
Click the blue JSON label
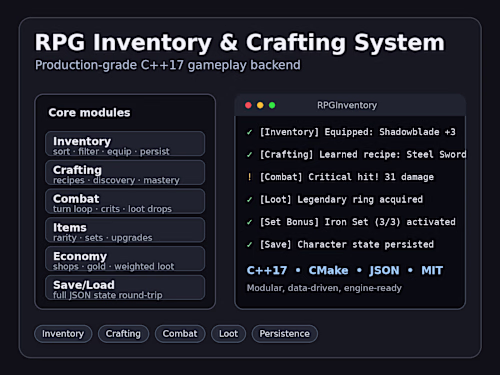click(384, 270)
